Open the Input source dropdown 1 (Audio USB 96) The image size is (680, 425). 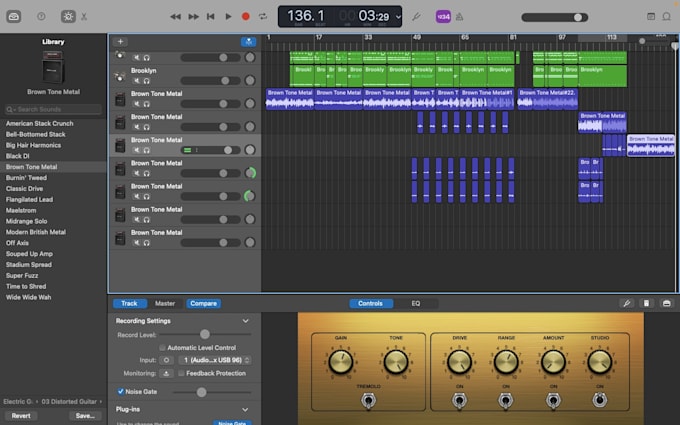coord(215,360)
